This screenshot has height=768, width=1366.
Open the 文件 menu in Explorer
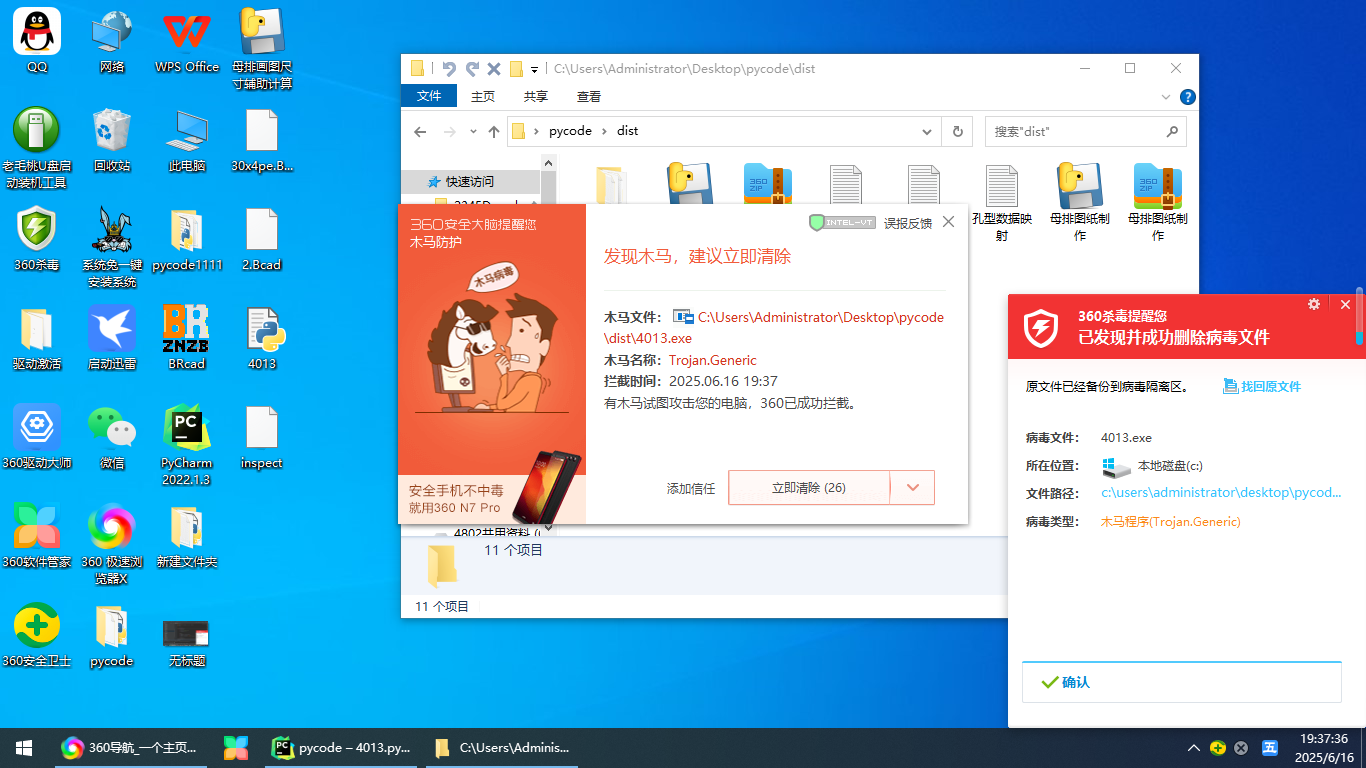pos(429,96)
